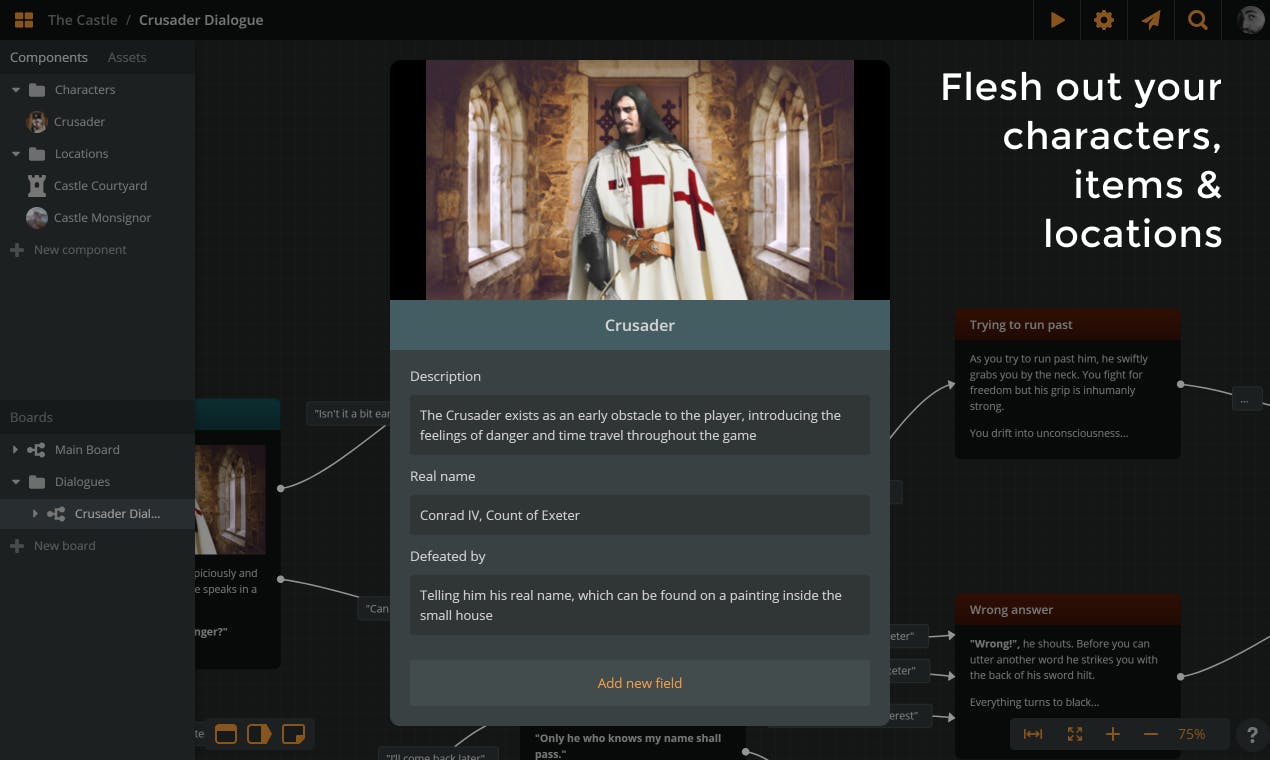Viewport: 1270px width, 760px height.
Task: Click New component in sidebar
Action: click(80, 250)
